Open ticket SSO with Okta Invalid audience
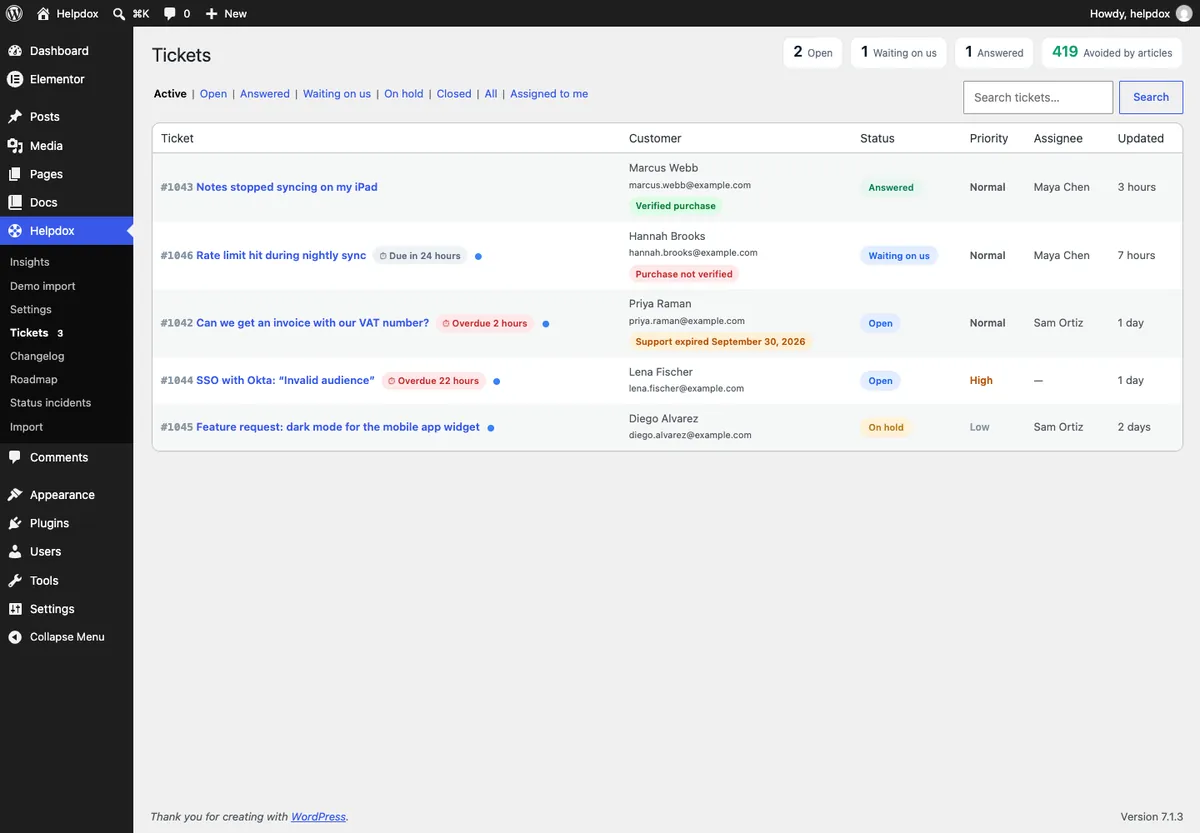 (x=285, y=381)
